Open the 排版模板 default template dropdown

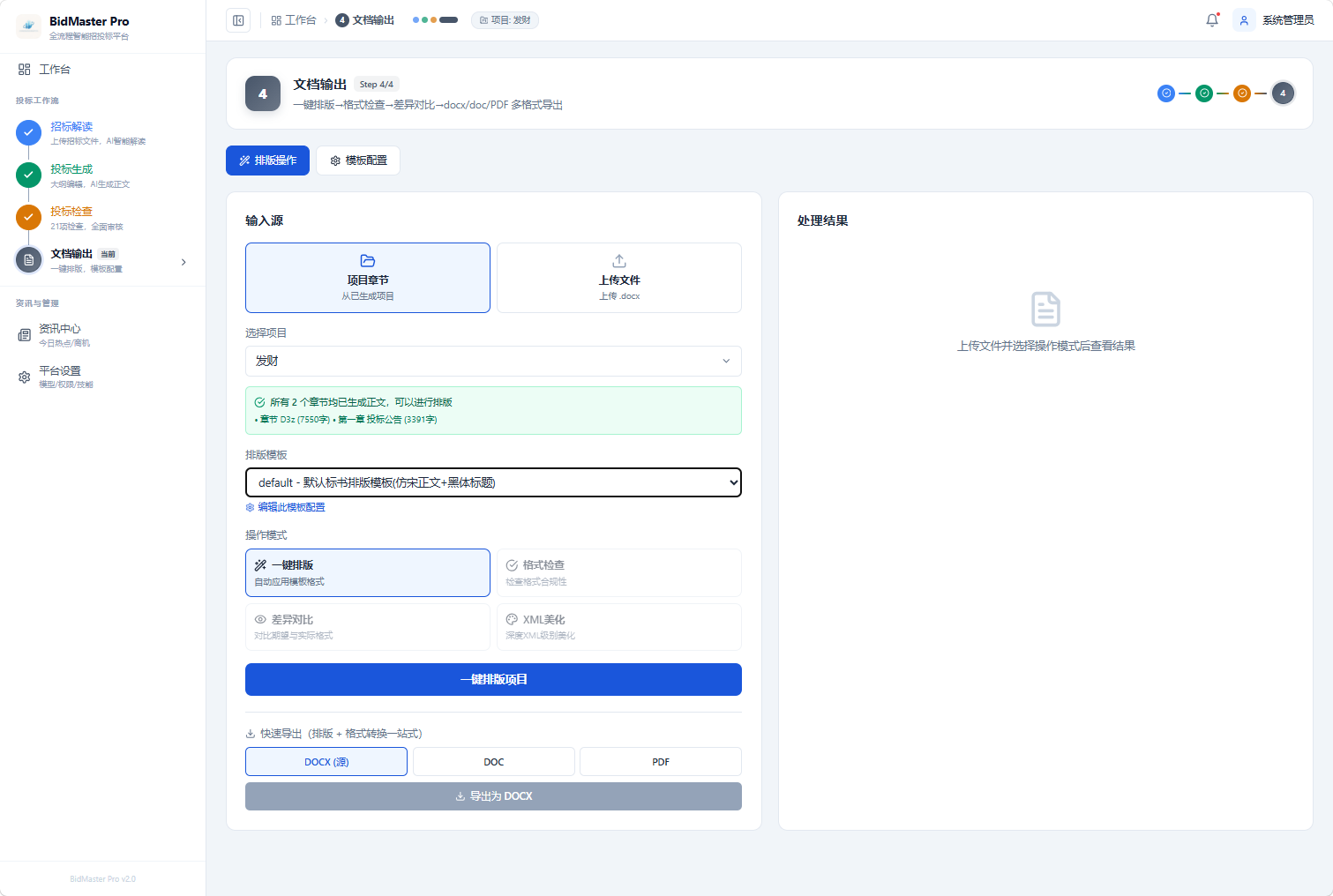pyautogui.click(x=493, y=482)
